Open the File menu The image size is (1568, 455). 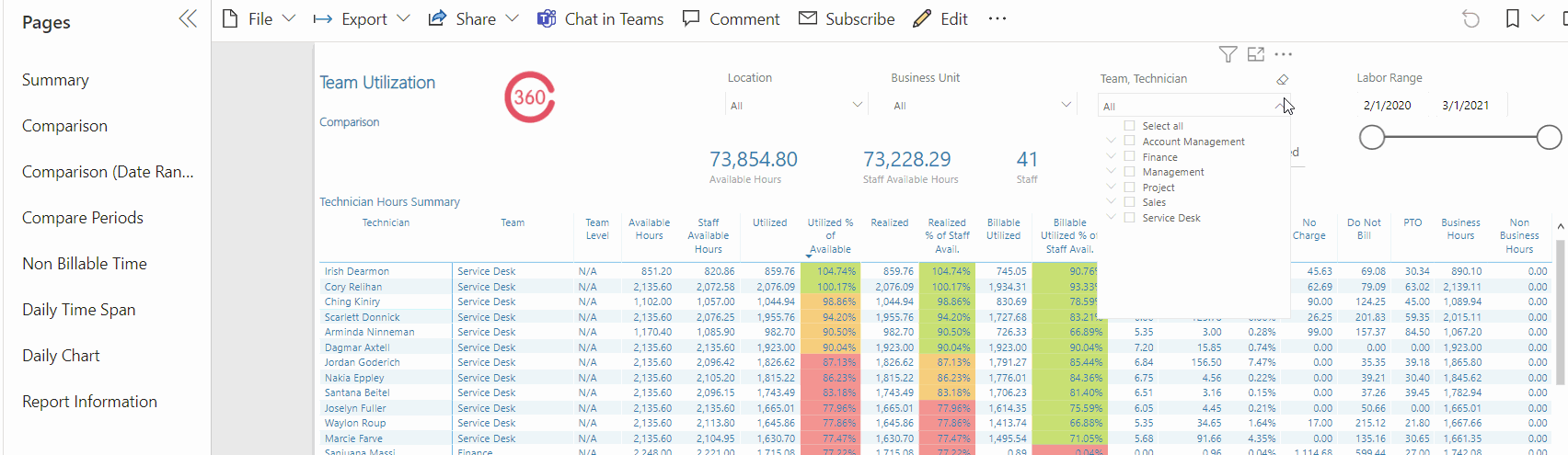click(x=259, y=19)
